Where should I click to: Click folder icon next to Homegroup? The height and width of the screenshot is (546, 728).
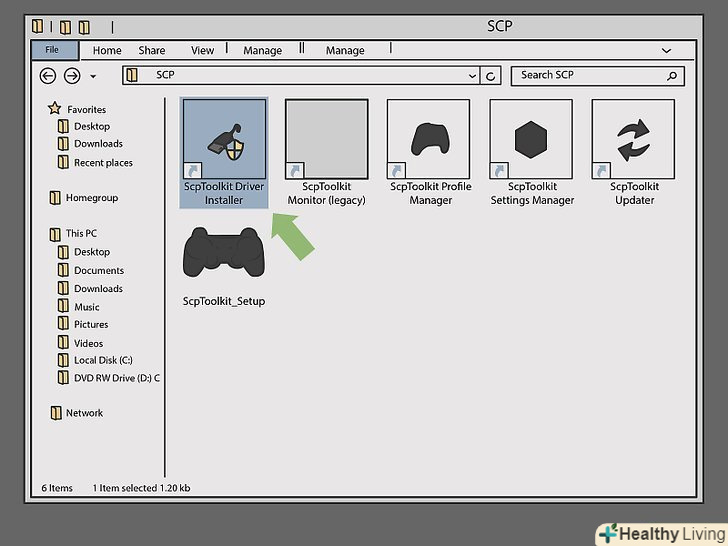[55, 198]
